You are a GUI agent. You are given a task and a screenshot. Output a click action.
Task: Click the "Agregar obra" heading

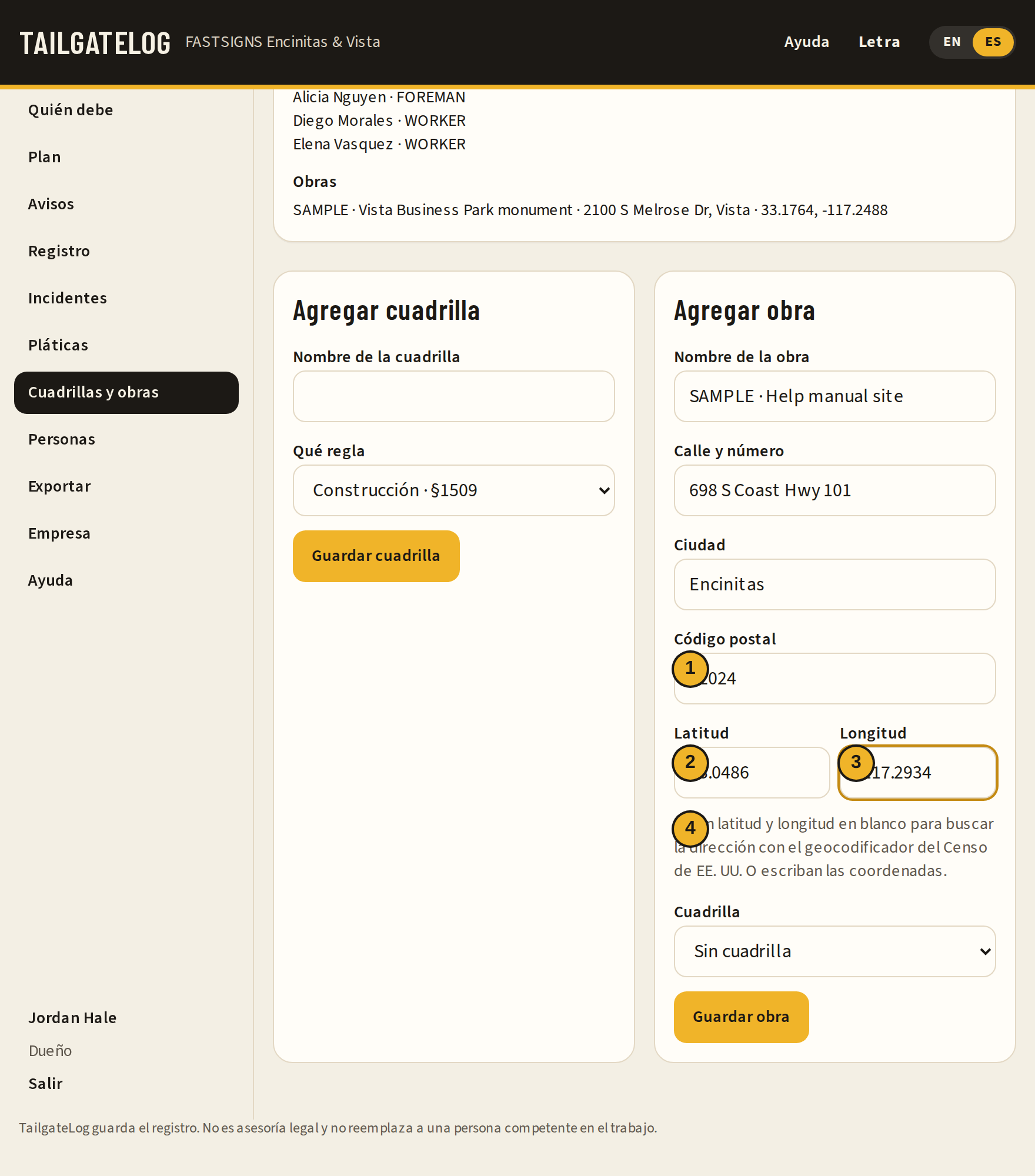point(744,311)
